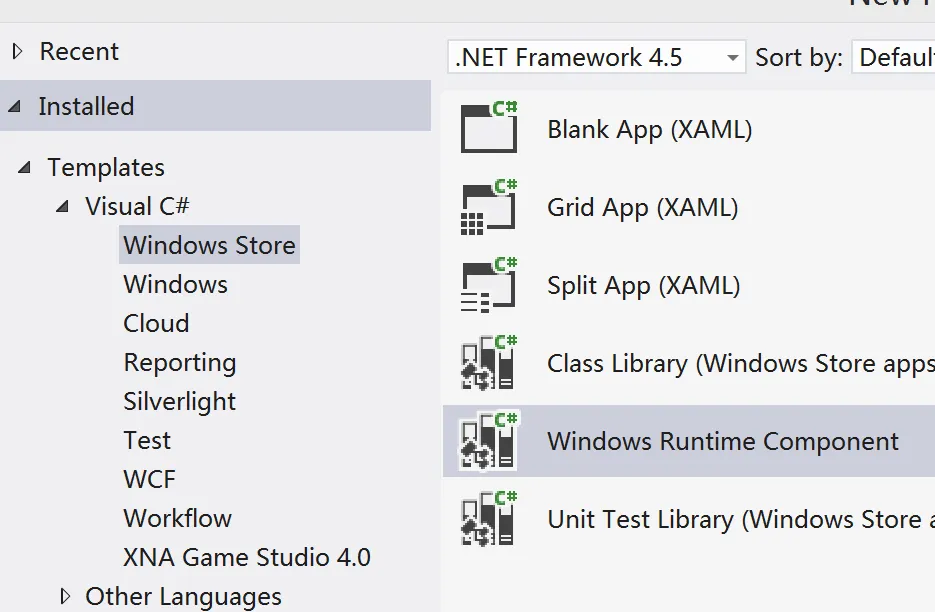Expand the Other Languages node
Screen dimensions: 935x612
click(65, 596)
